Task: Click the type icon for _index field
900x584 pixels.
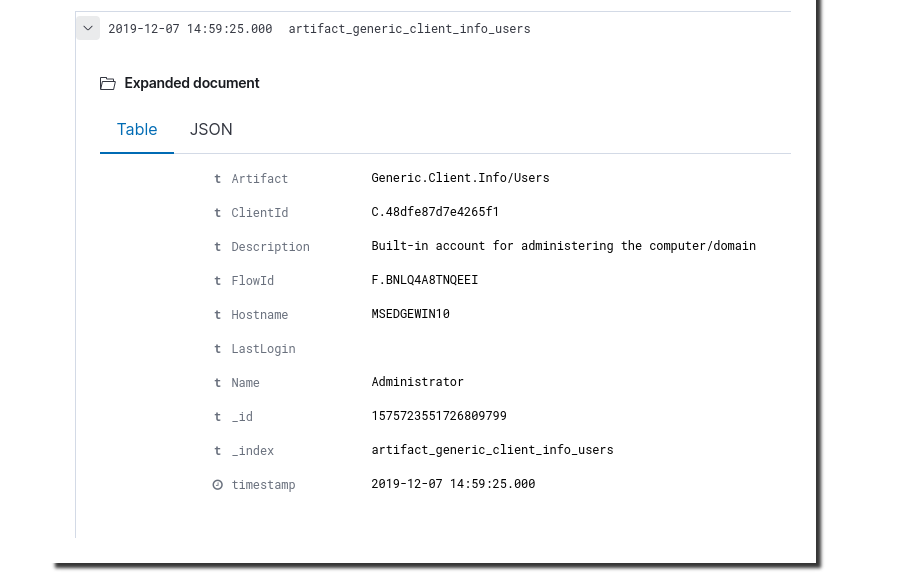Action: 218,451
